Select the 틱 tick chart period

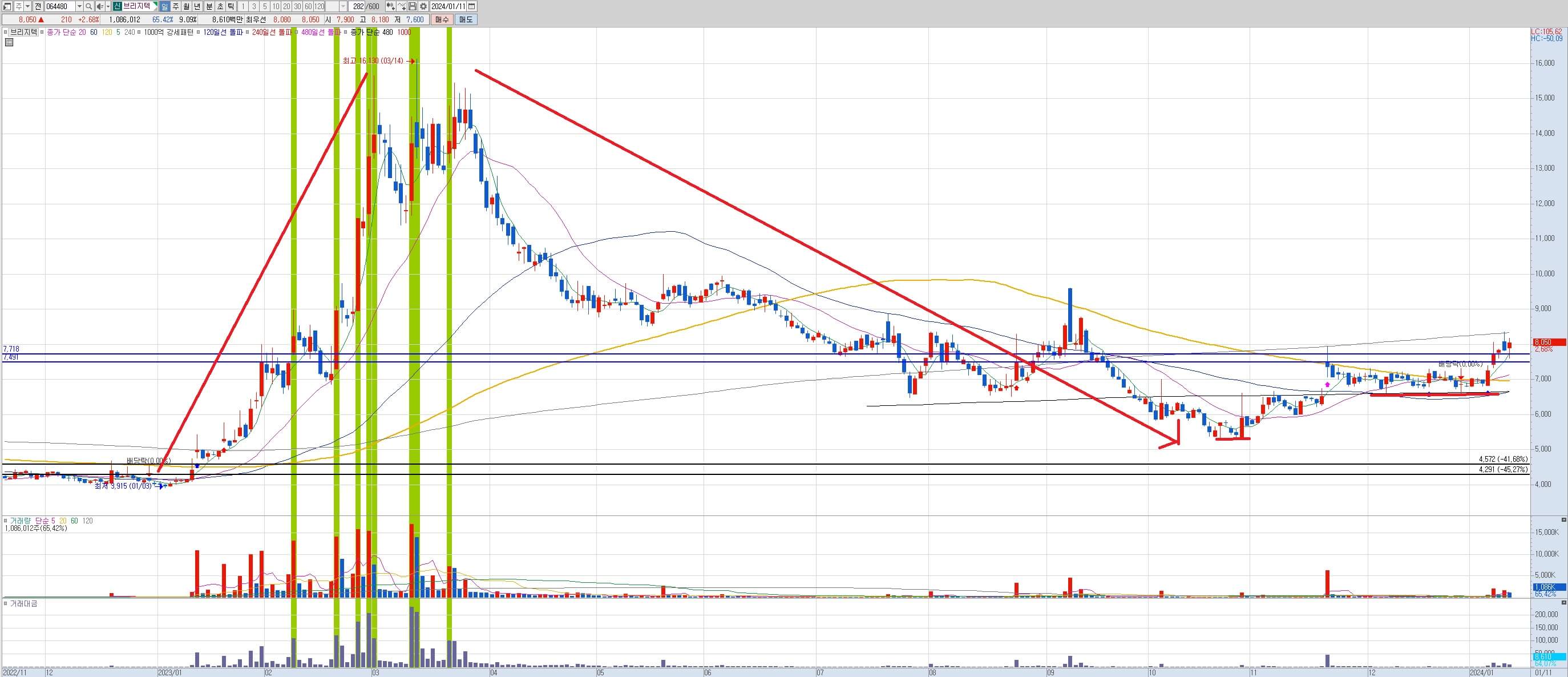[x=231, y=7]
